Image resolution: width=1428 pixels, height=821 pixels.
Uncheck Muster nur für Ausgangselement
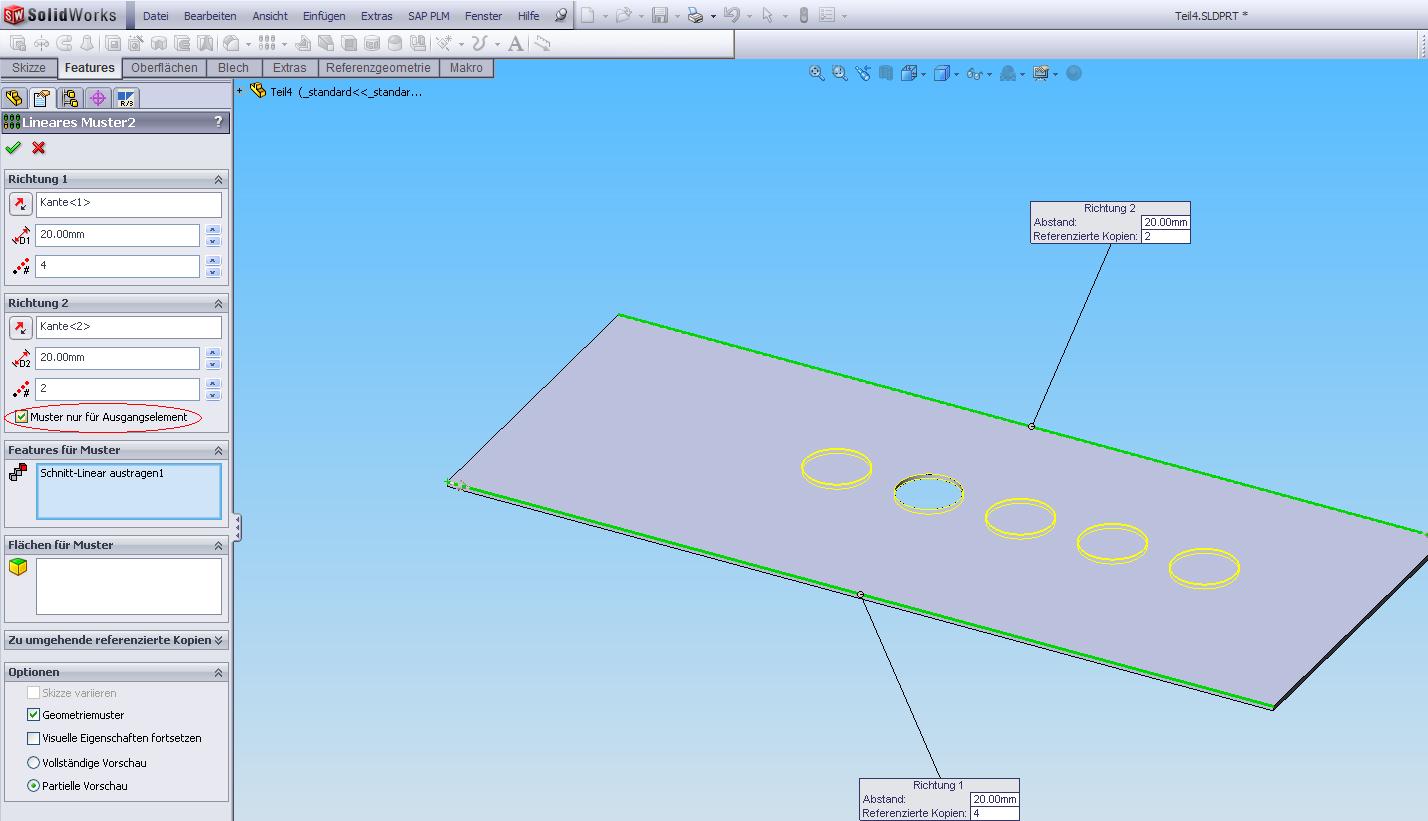tap(22, 417)
